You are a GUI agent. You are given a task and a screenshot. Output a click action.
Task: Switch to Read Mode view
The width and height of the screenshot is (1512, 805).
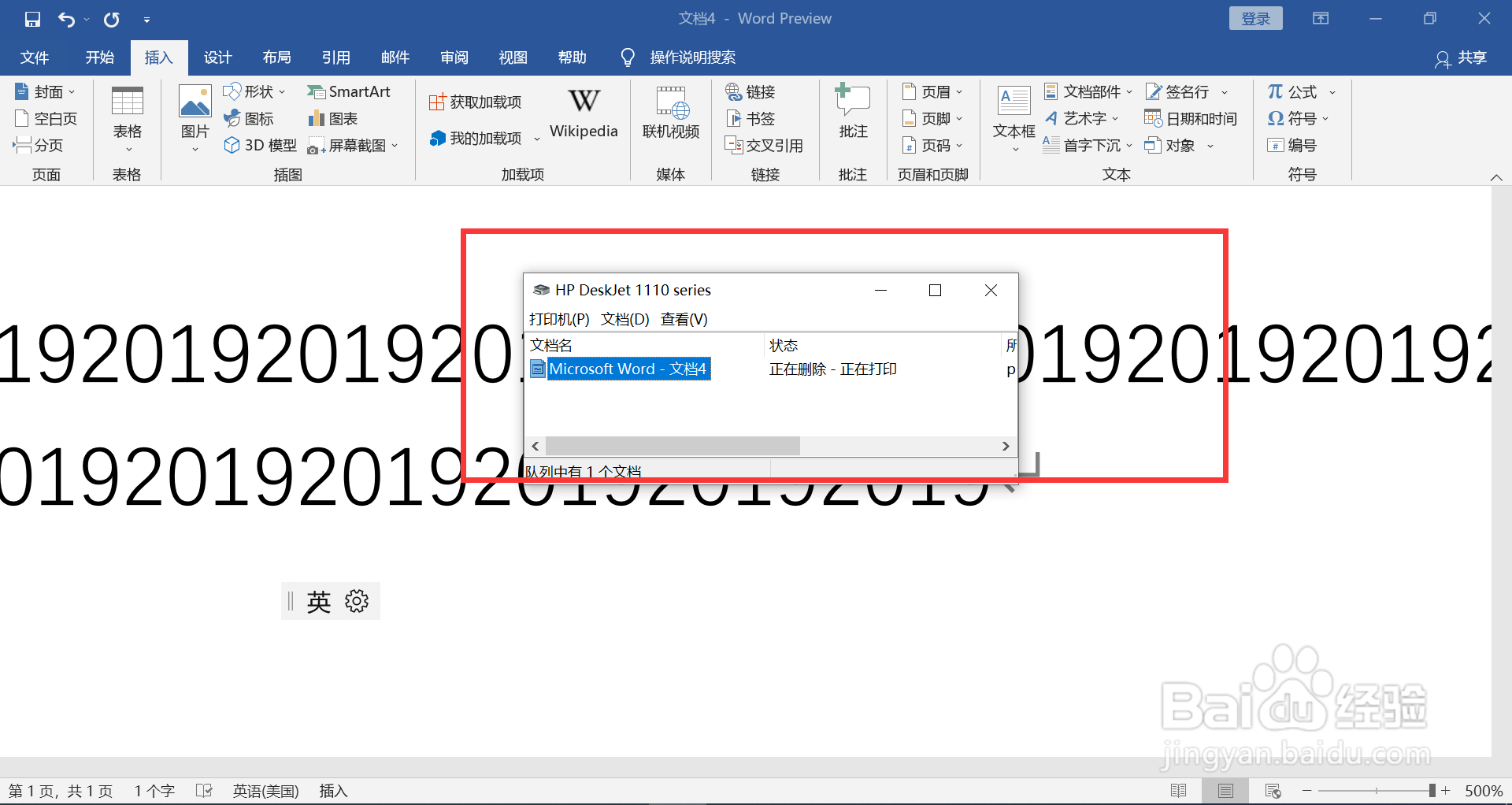click(1180, 790)
